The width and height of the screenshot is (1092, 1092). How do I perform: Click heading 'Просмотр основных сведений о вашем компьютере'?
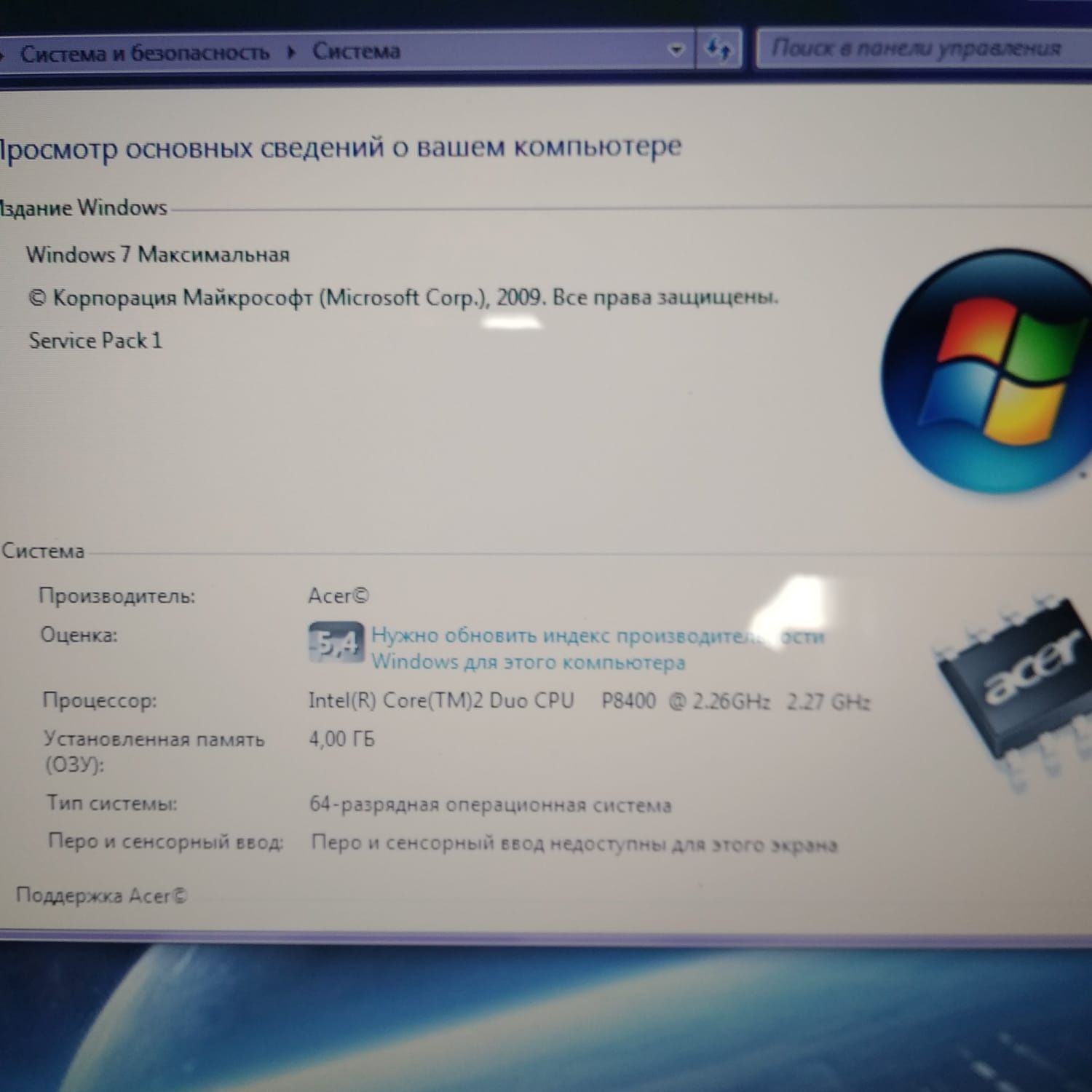[341, 149]
